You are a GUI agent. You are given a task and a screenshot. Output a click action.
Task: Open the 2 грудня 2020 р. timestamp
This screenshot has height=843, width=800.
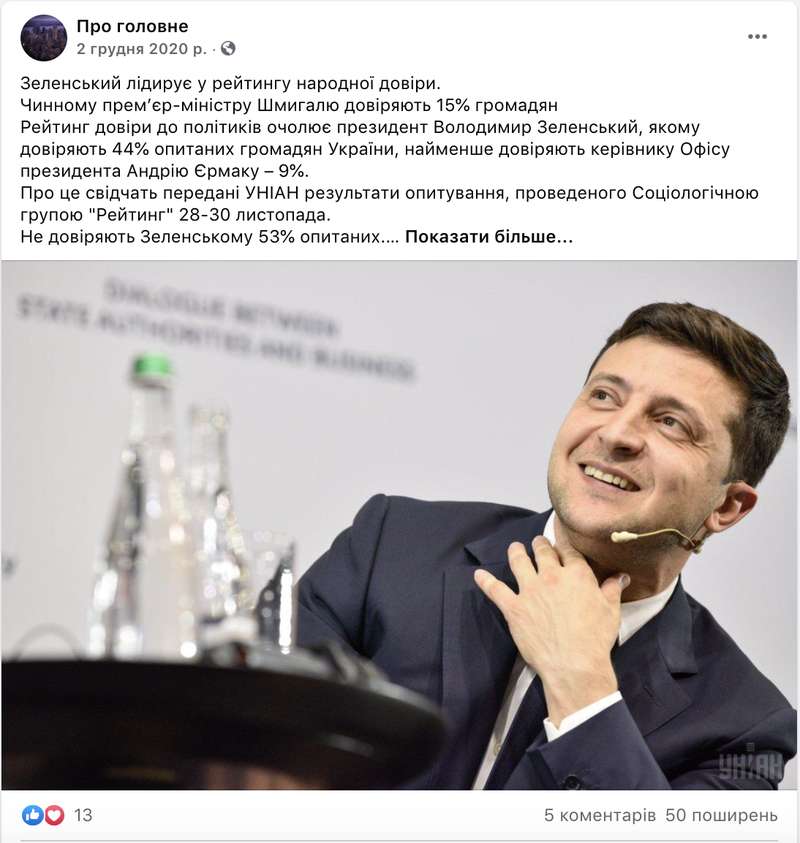[x=141, y=48]
